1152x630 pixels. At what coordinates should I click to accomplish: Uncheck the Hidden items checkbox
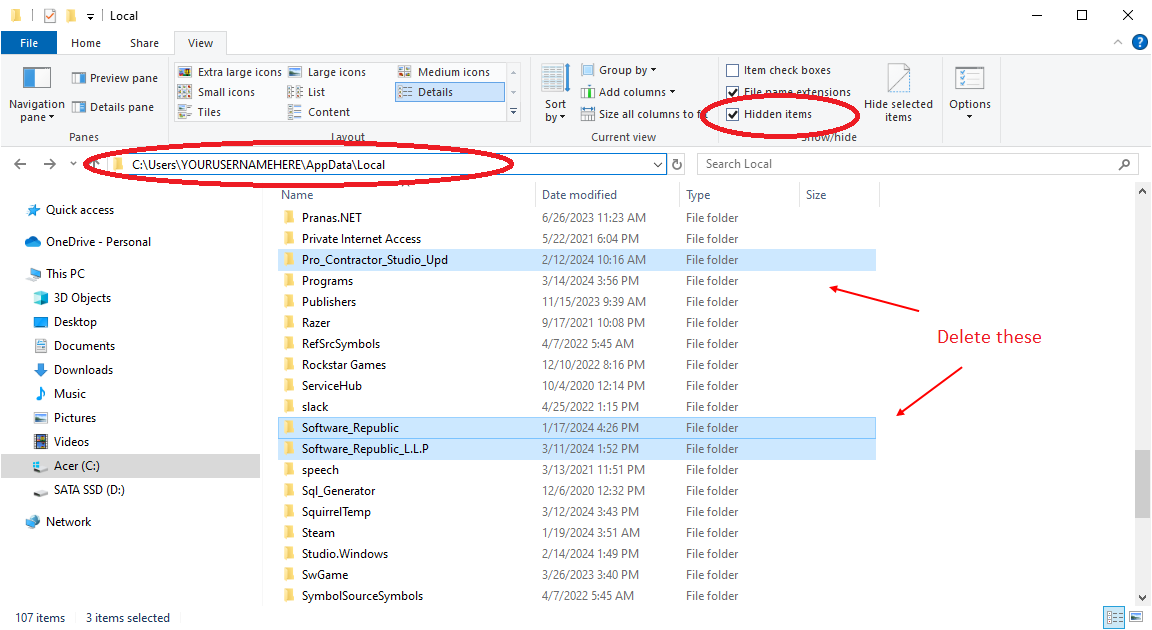[733, 114]
